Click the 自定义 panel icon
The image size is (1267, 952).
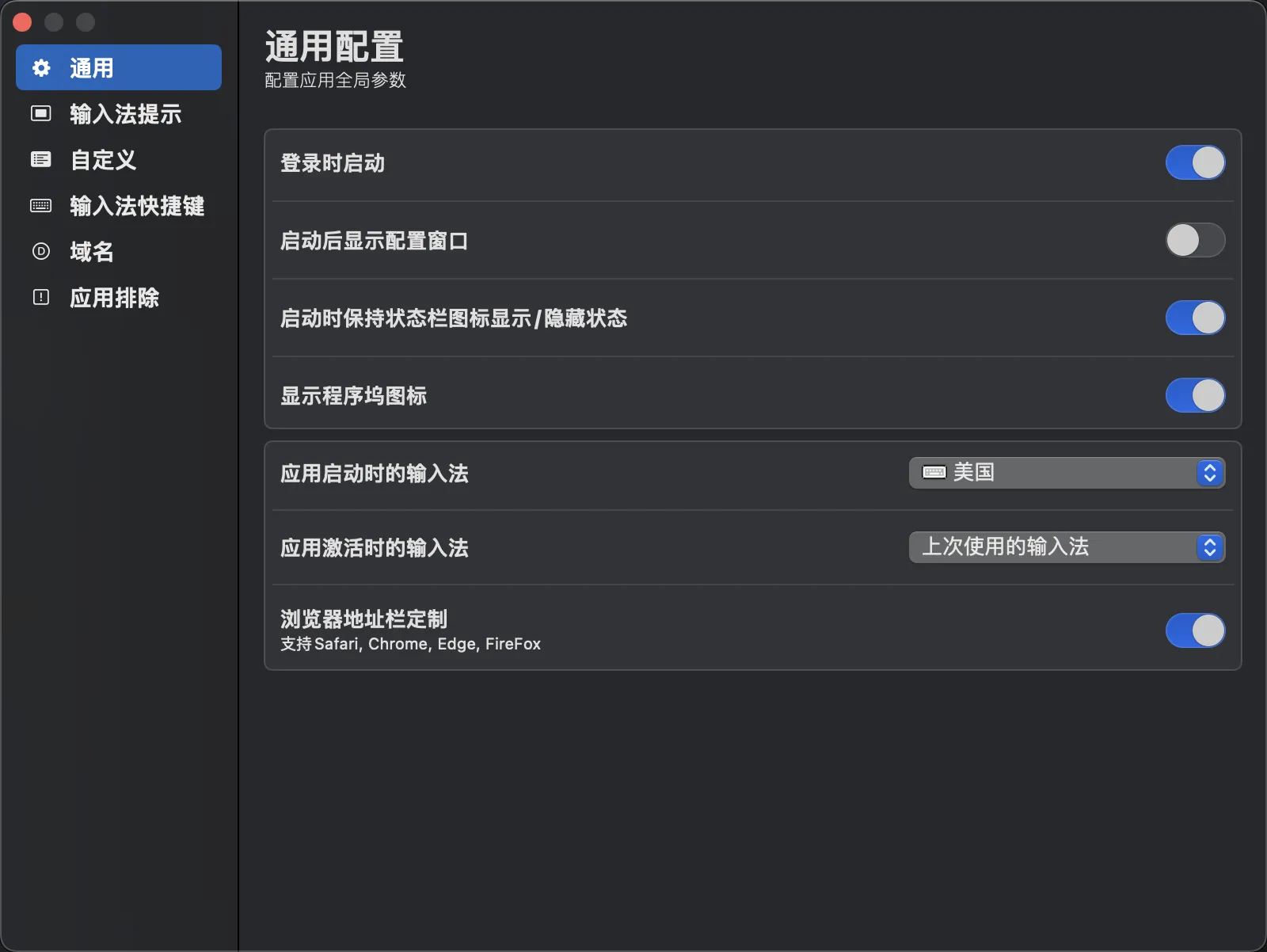[40, 159]
